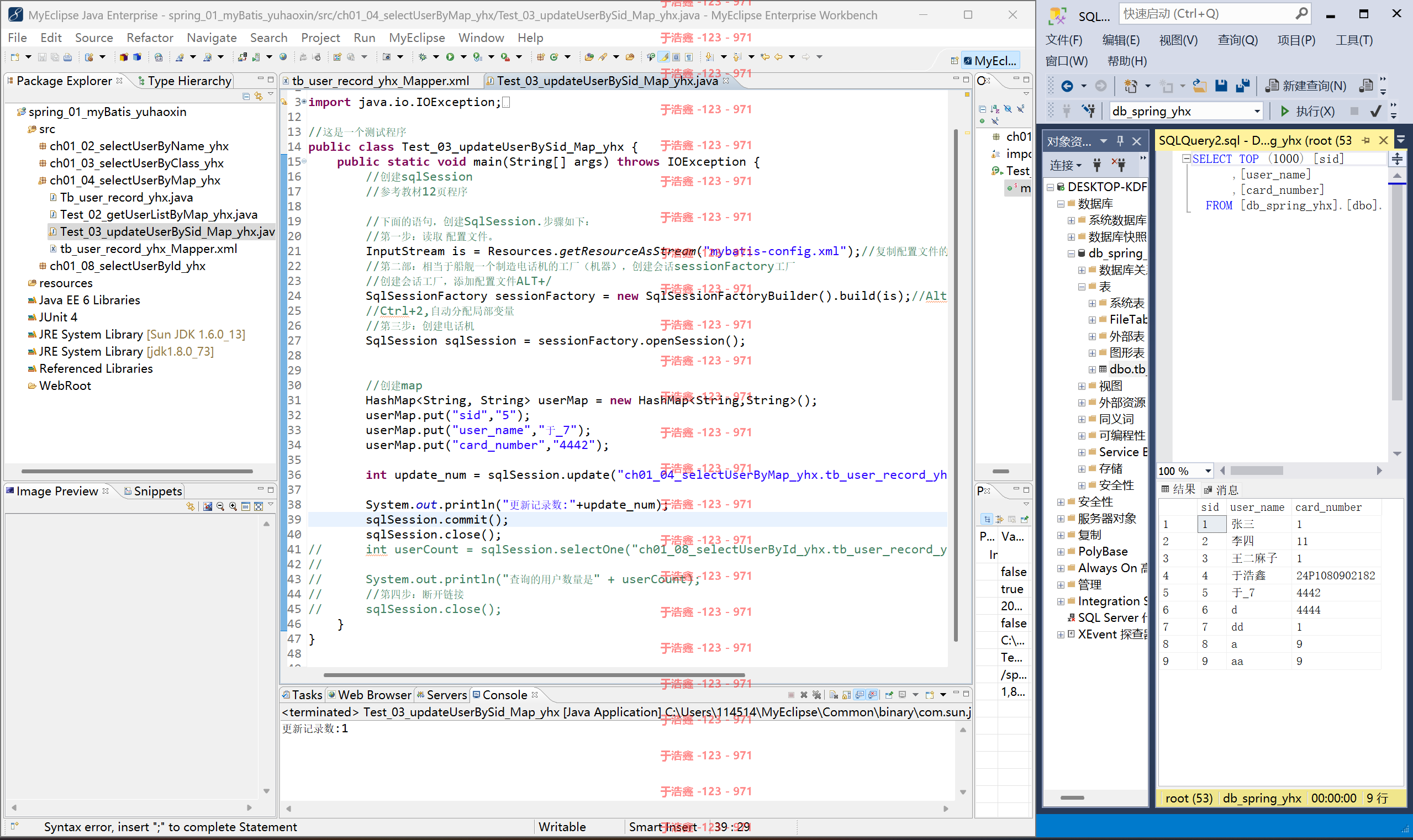Click Connect plug icon in Object Explorer

pyautogui.click(x=1097, y=165)
